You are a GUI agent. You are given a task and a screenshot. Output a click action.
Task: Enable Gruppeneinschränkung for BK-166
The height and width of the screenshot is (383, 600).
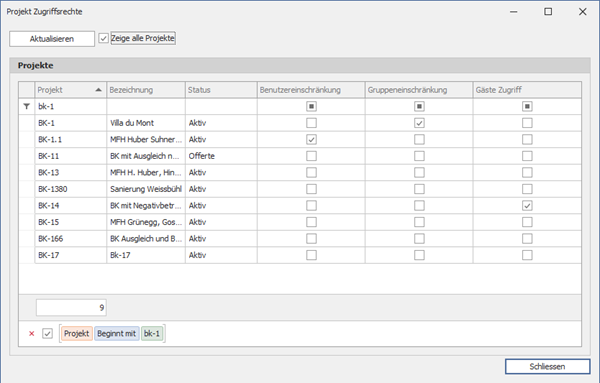coord(419,238)
